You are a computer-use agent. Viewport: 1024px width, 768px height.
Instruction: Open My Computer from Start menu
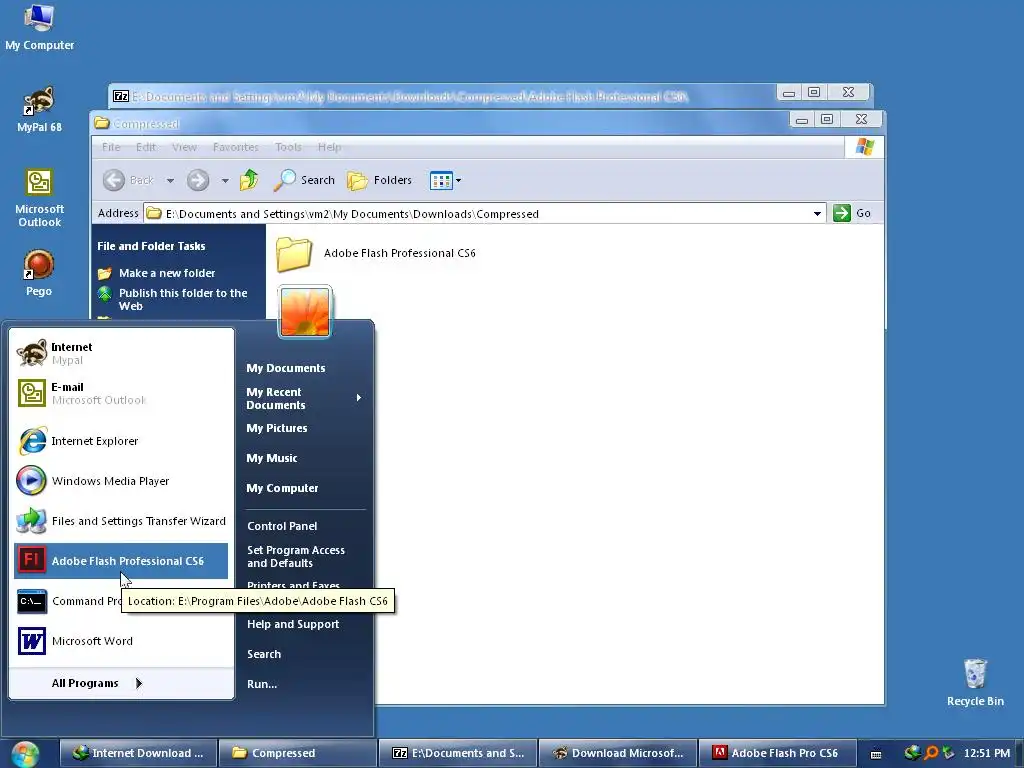pos(282,488)
